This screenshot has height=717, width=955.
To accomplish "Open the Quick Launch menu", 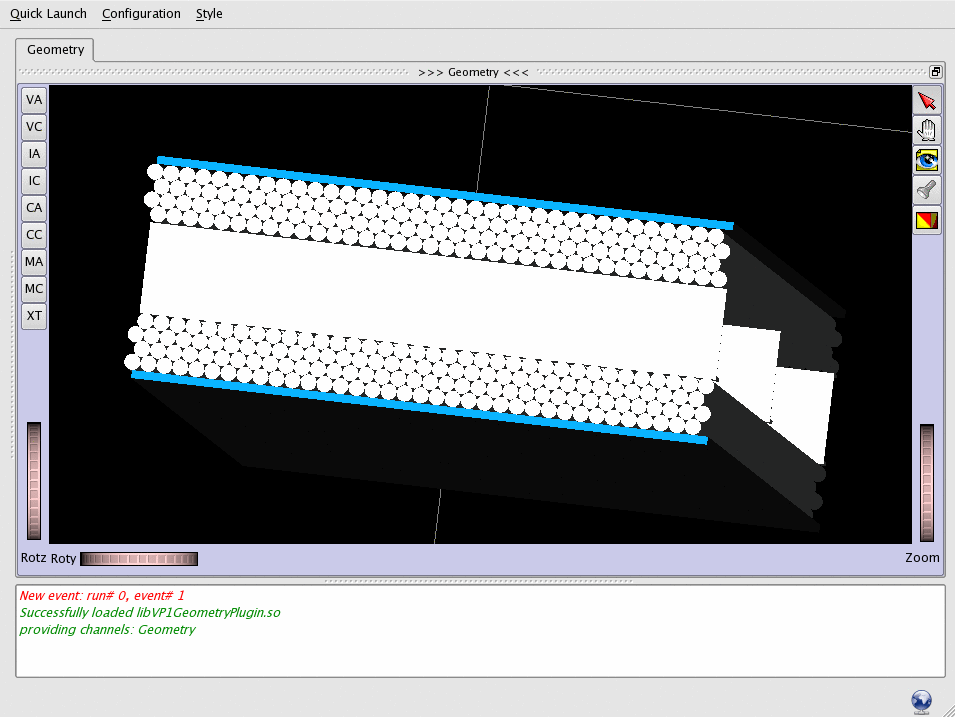I will point(48,14).
